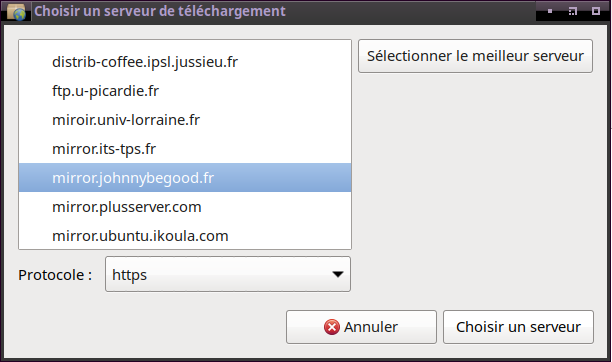This screenshot has height=362, width=612.
Task: Click the restore window button in title bar
Action: [573, 11]
